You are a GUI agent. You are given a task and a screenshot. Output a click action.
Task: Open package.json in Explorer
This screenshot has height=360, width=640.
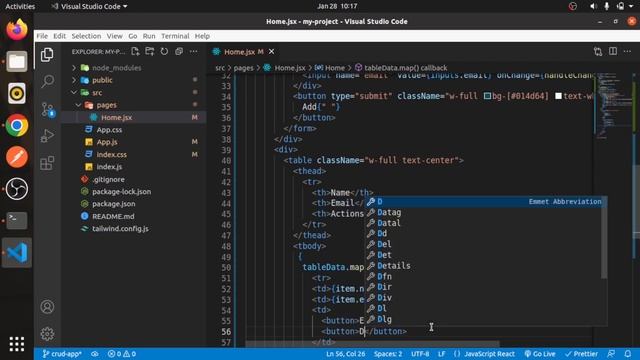113,204
